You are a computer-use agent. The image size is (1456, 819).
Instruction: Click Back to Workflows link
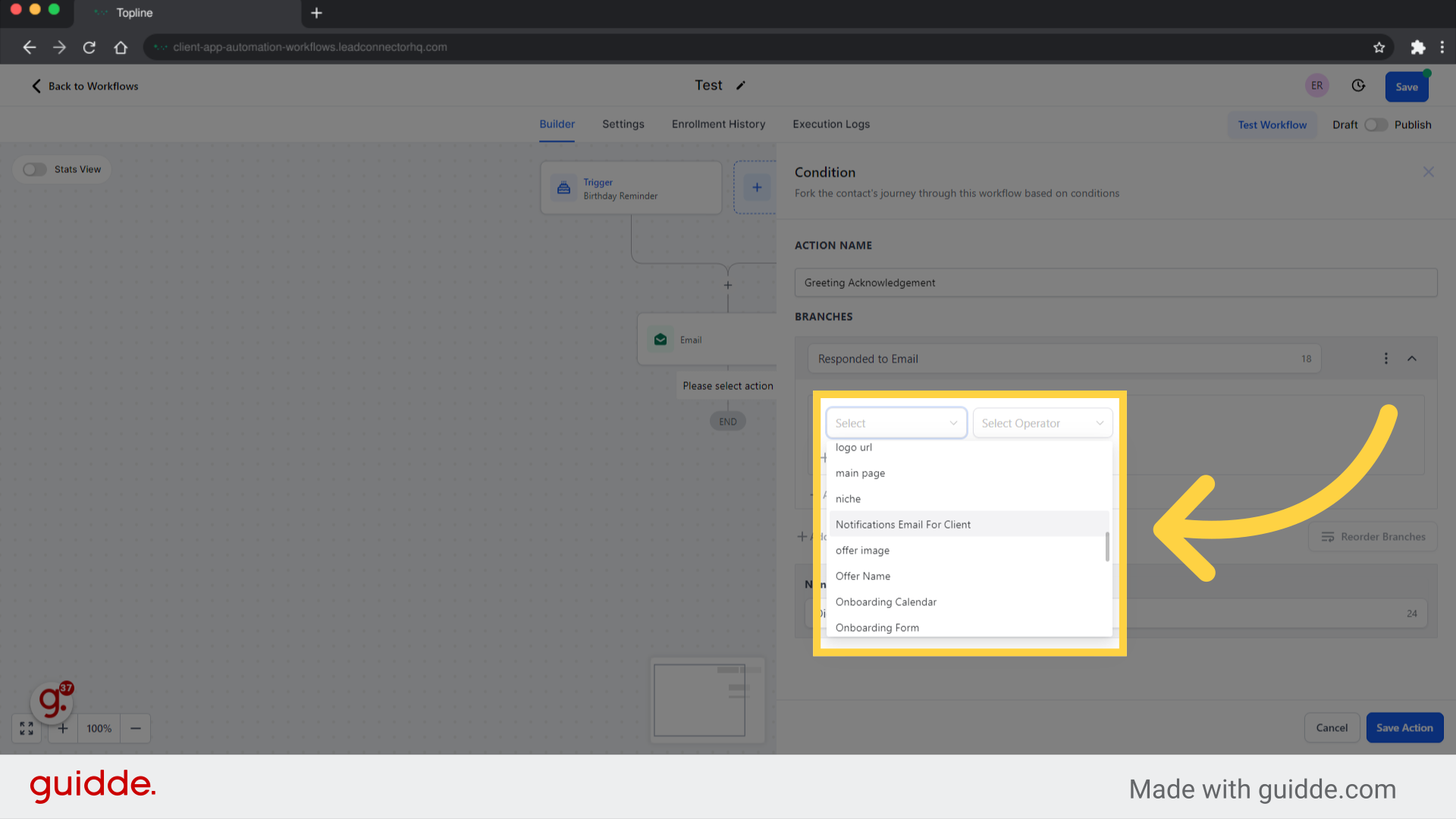pyautogui.click(x=93, y=86)
